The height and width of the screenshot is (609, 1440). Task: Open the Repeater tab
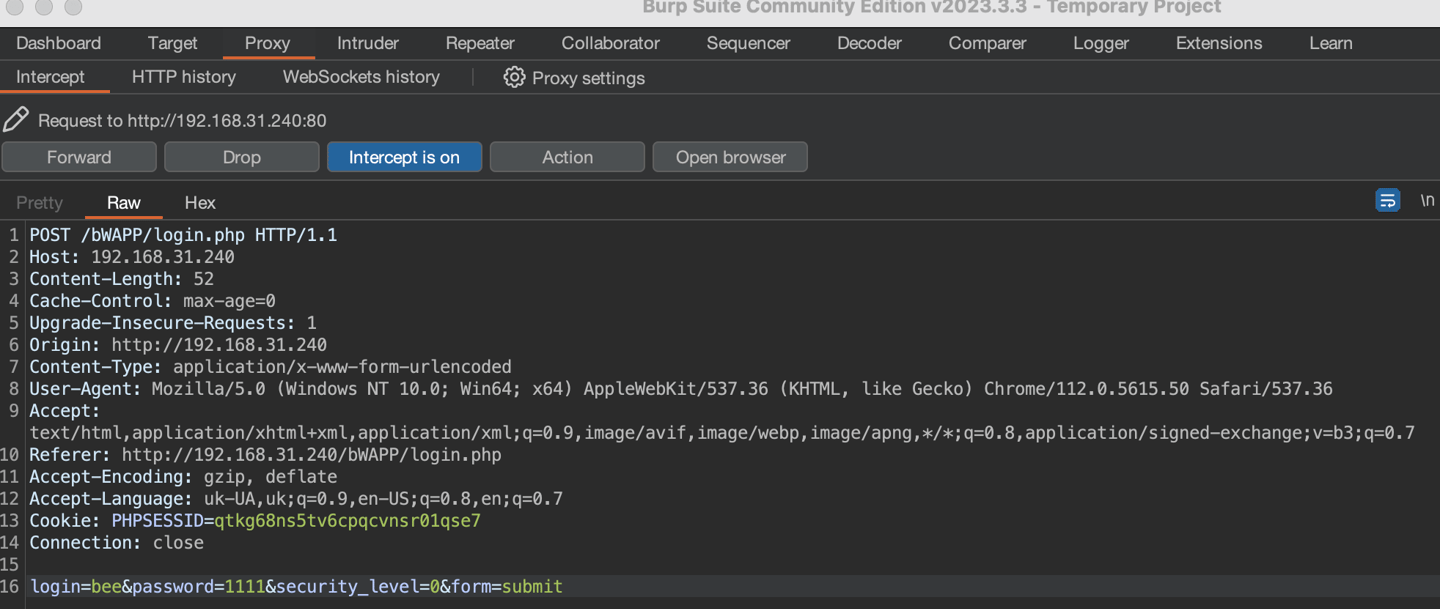[480, 43]
